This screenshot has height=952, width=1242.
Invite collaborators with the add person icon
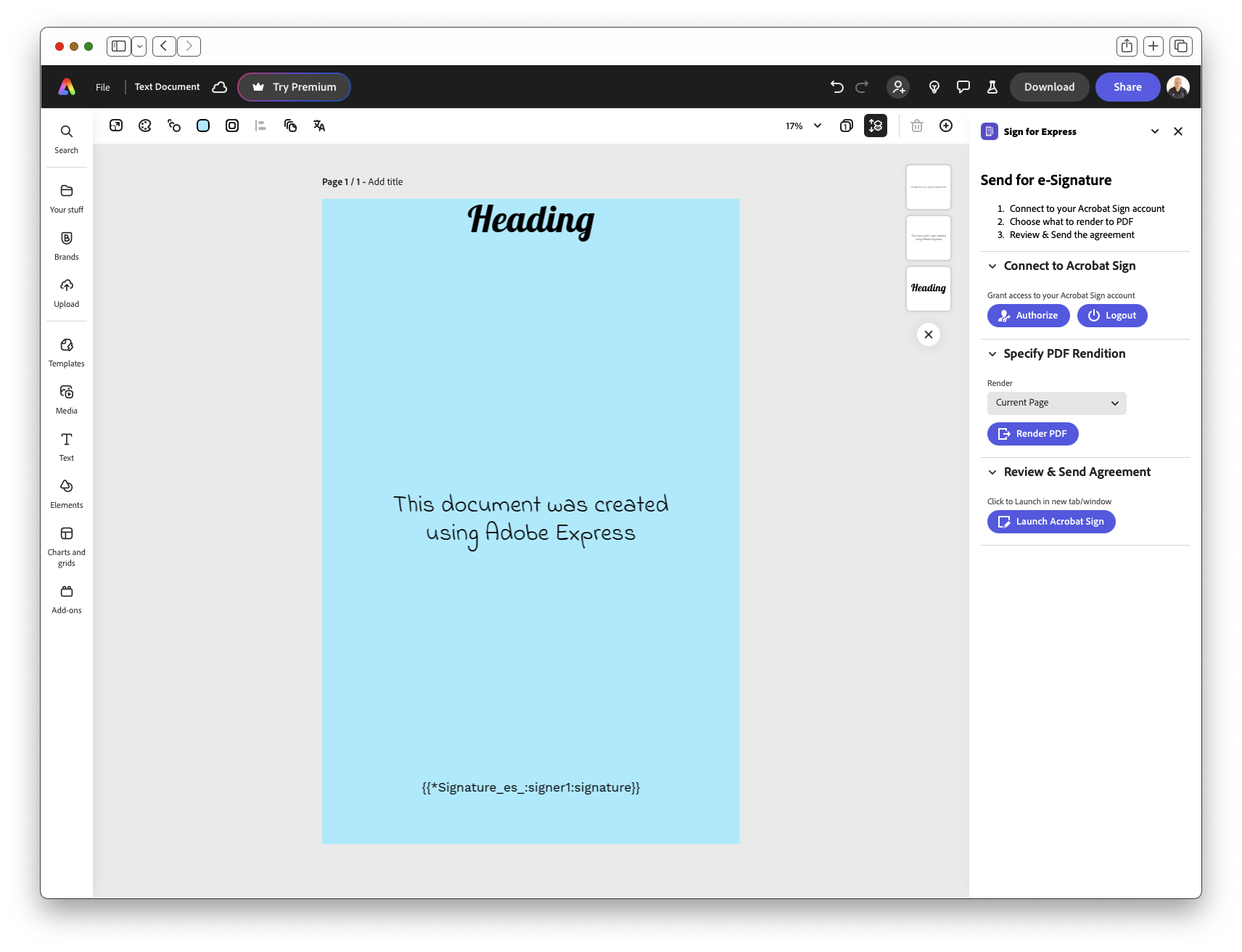(898, 87)
